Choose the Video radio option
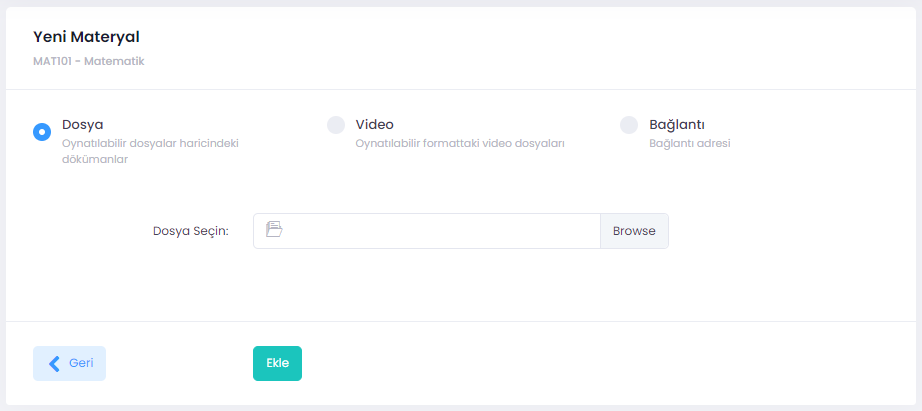The width and height of the screenshot is (922, 411). click(336, 125)
